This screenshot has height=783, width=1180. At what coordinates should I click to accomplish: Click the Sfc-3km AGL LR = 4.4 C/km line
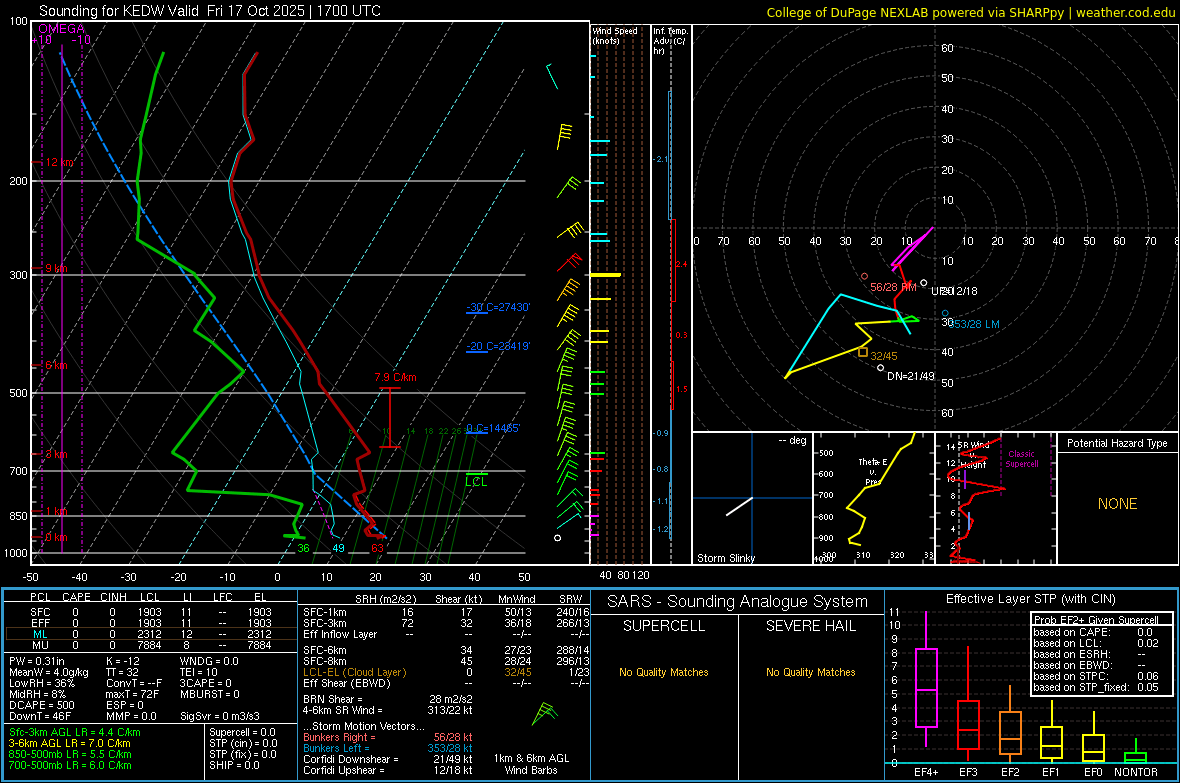(x=75, y=732)
